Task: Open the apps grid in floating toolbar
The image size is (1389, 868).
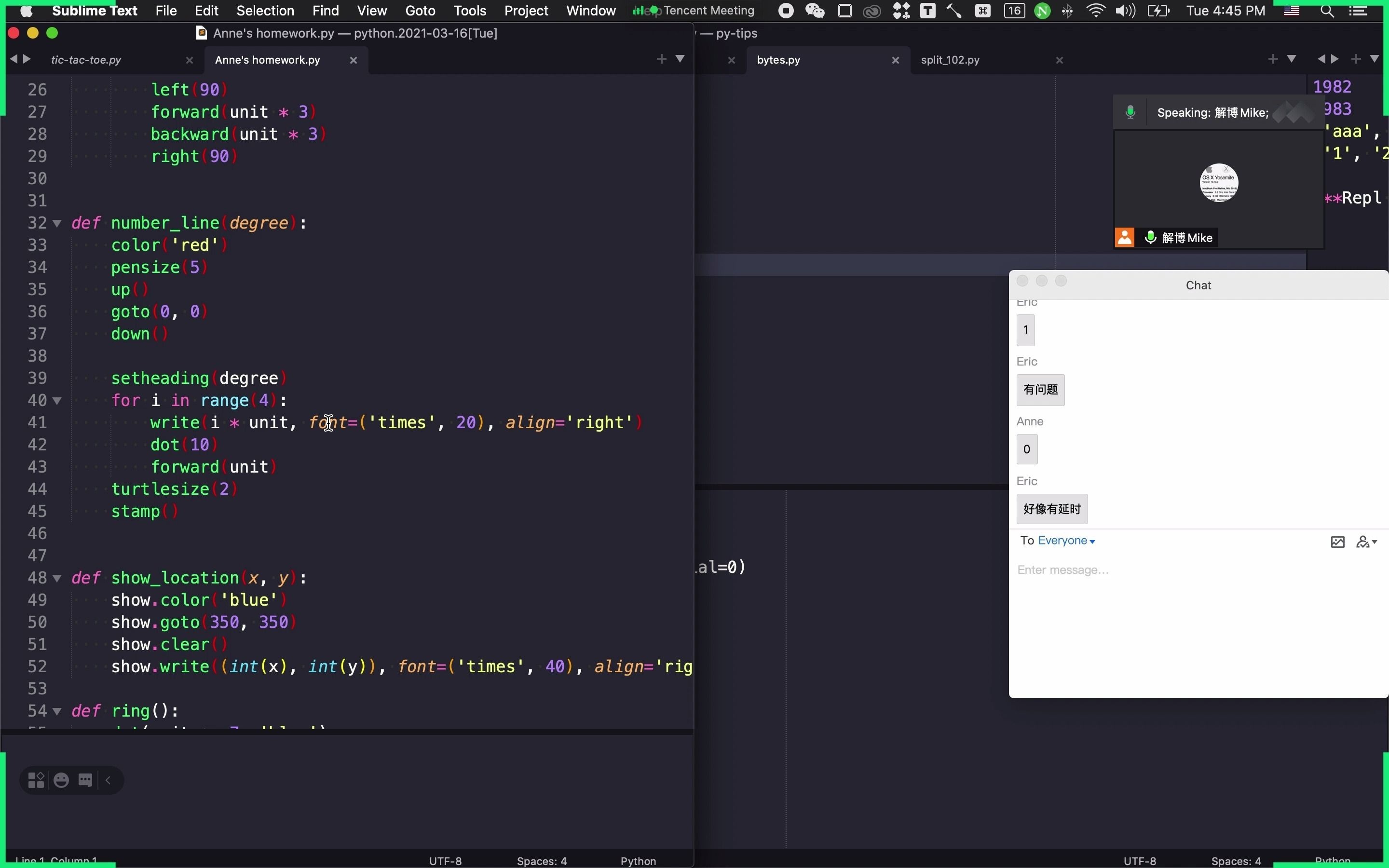Action: click(x=36, y=780)
